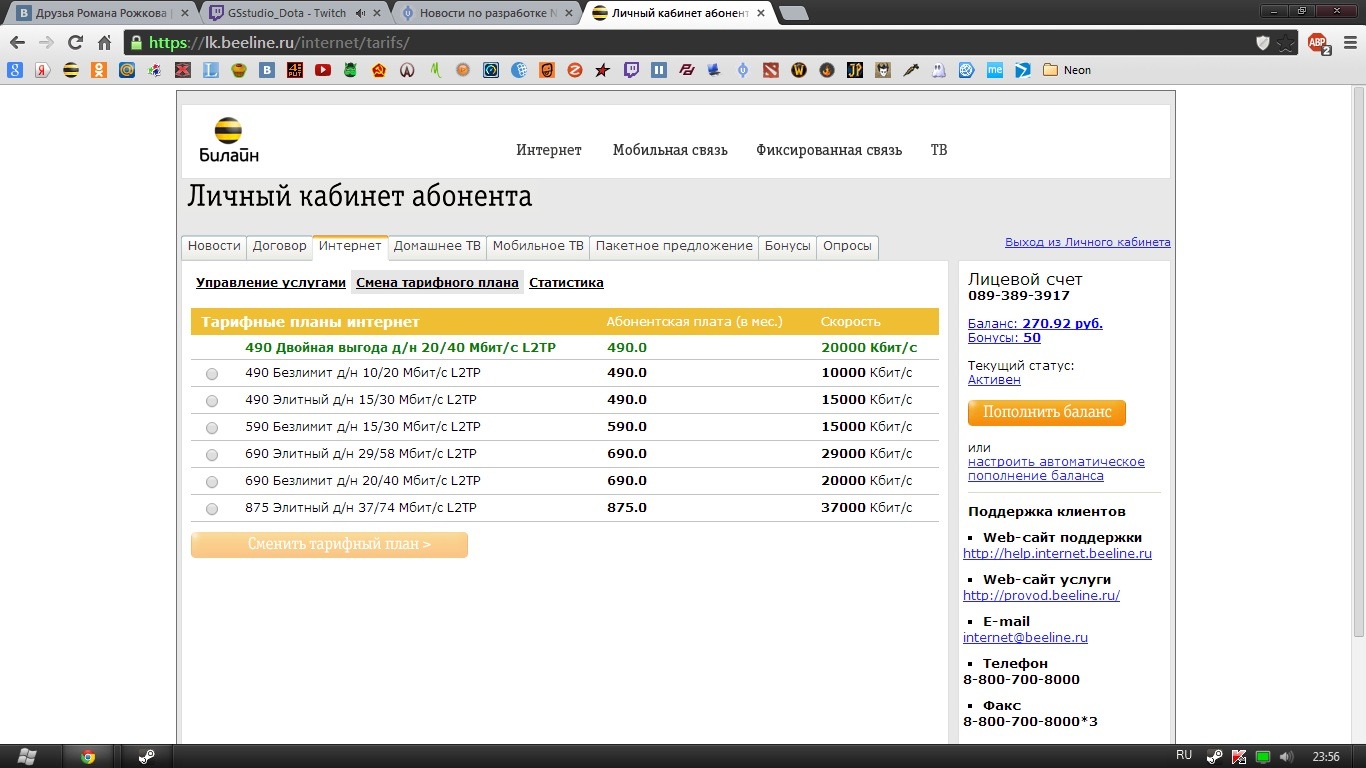Switch to the Новости tab

[214, 246]
